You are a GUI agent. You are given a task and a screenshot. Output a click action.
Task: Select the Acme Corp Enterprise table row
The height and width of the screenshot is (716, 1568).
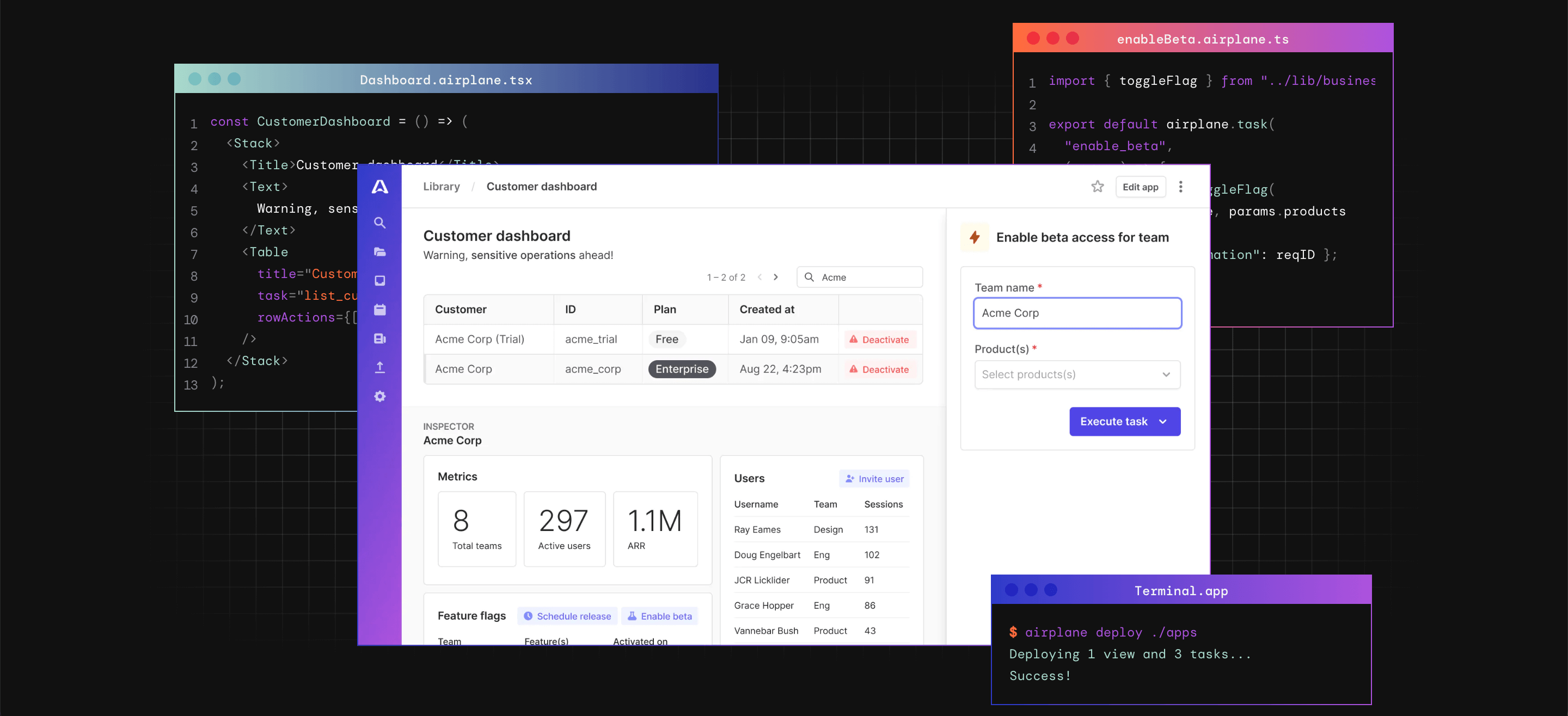672,369
